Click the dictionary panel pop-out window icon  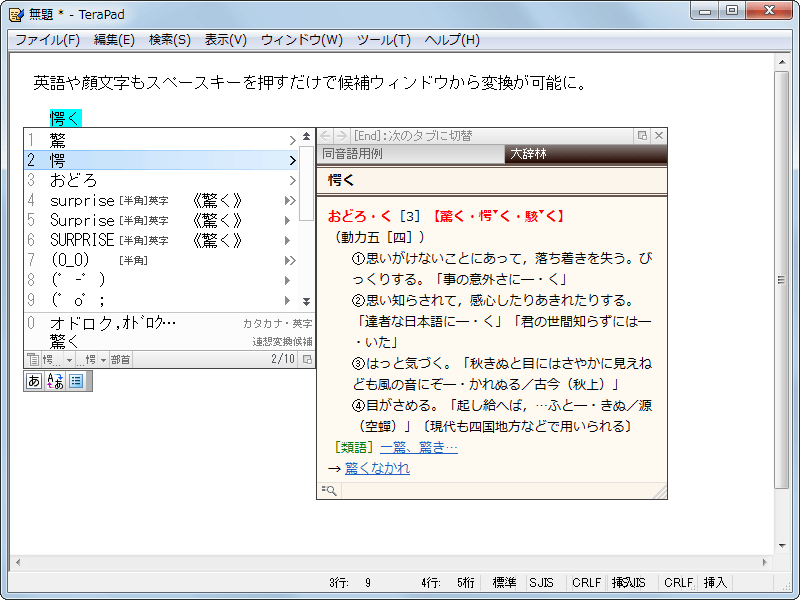pyautogui.click(x=642, y=135)
